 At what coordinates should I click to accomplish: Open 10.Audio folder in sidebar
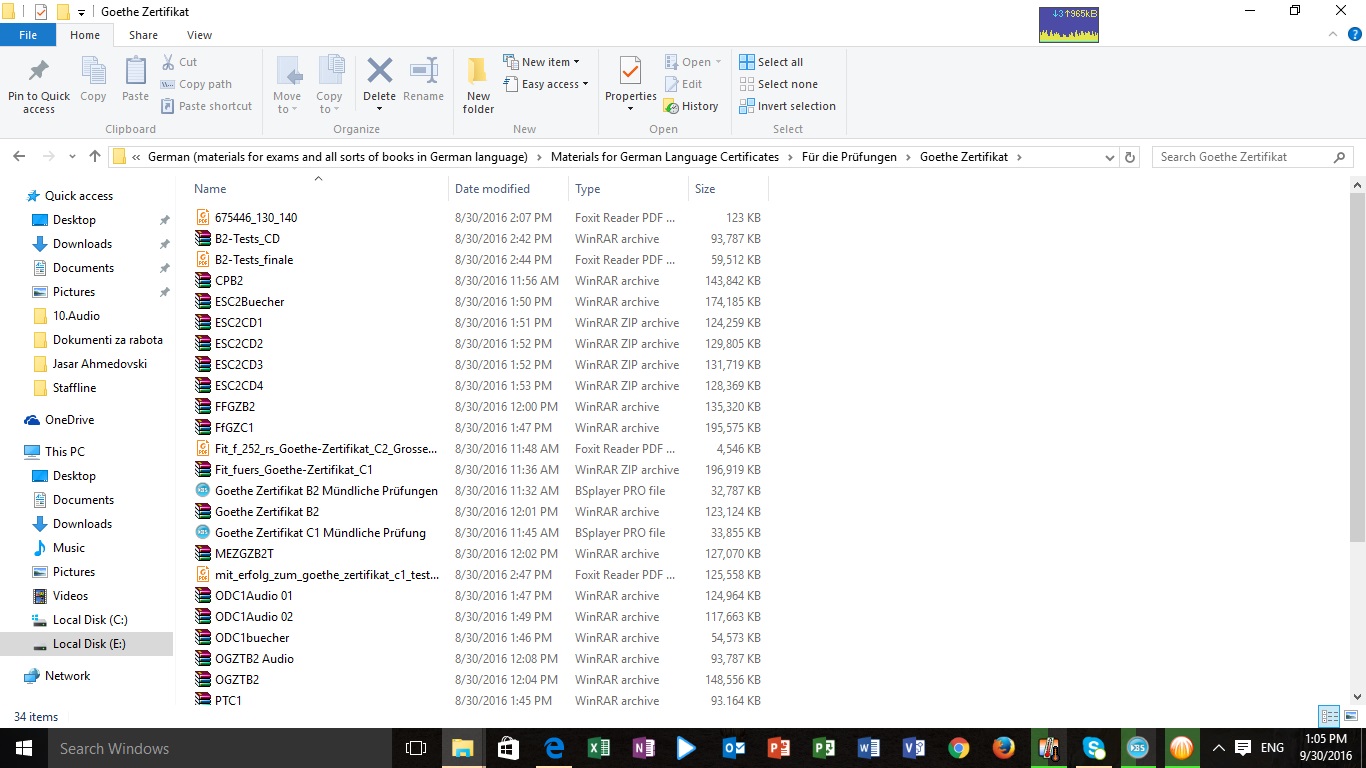coord(76,316)
